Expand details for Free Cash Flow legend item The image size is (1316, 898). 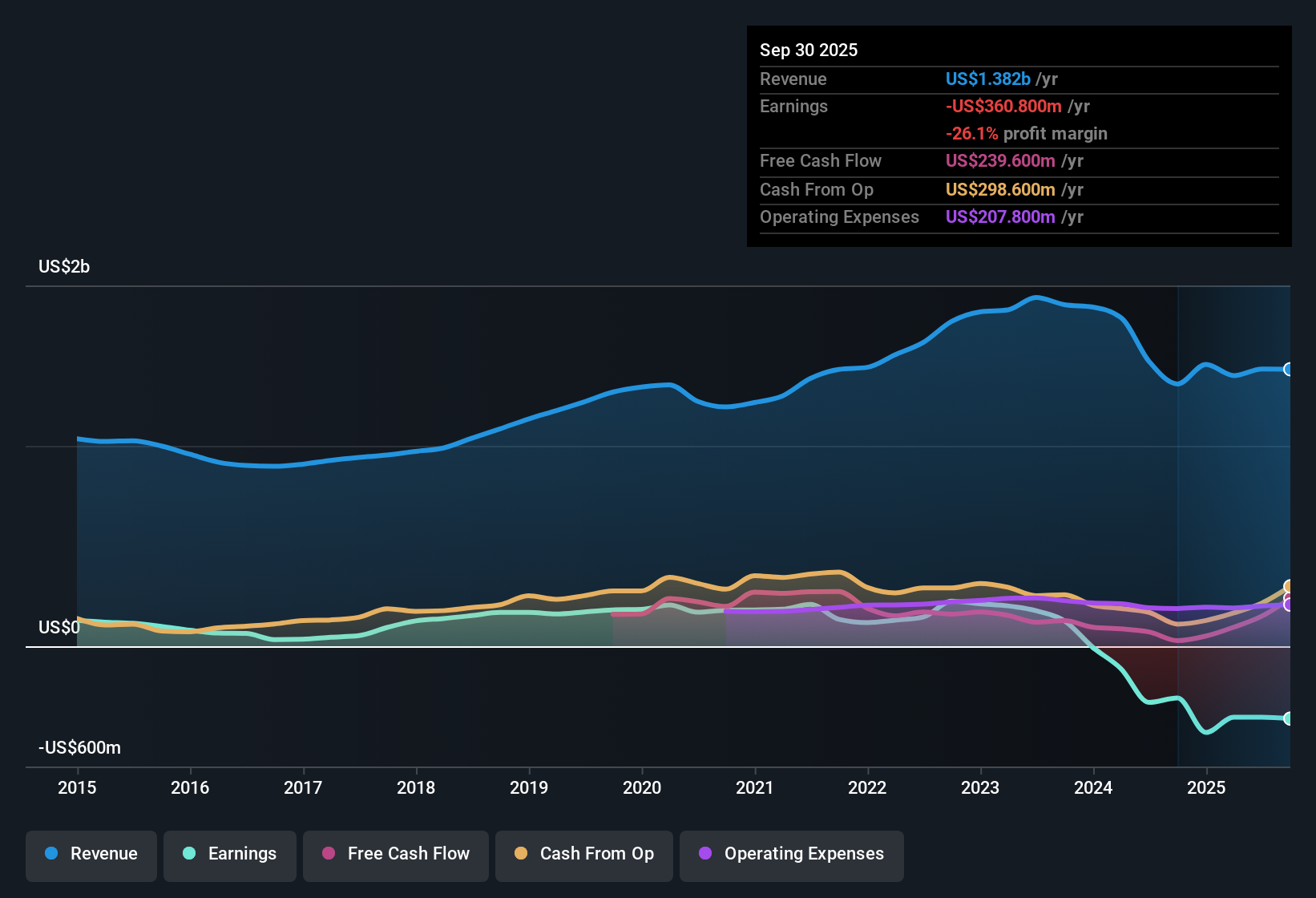[395, 855]
